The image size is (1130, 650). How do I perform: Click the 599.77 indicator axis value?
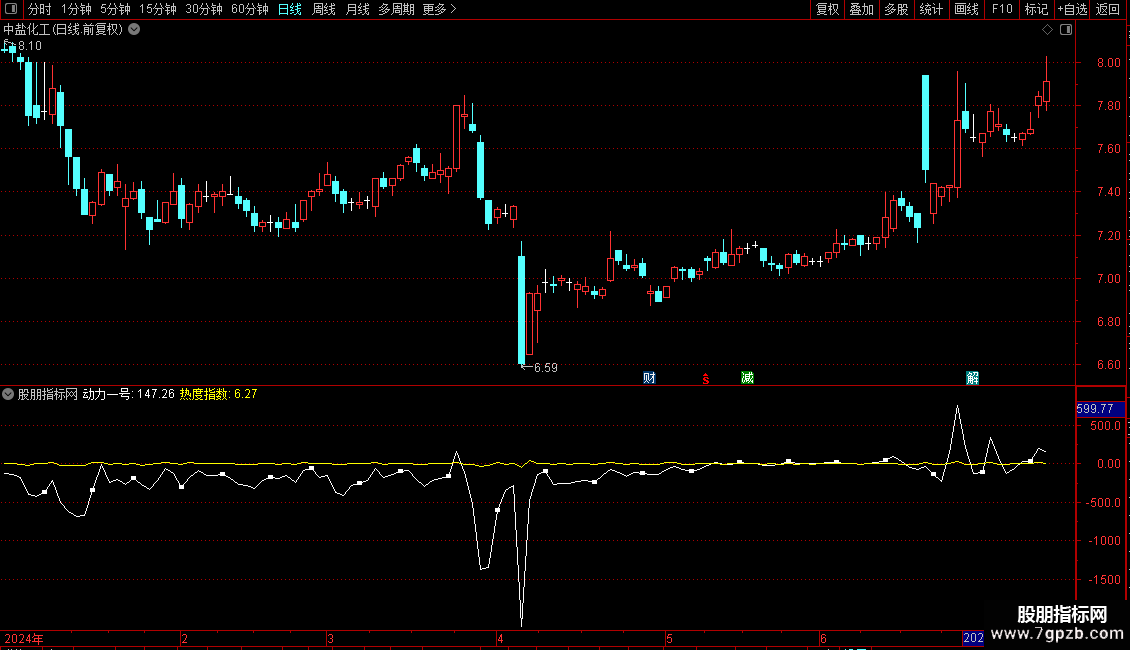tap(1095, 409)
